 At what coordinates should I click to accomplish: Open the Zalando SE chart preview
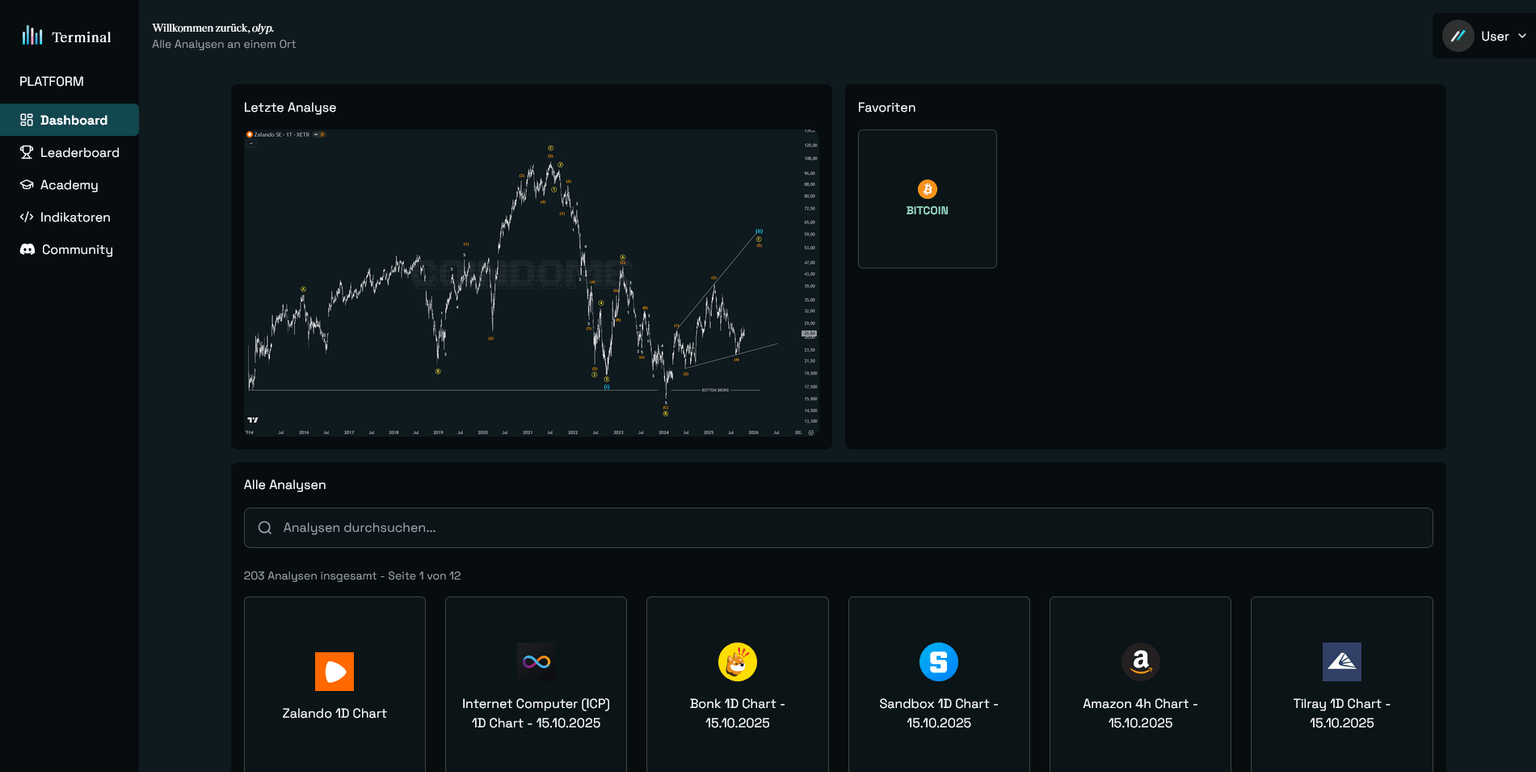[530, 284]
